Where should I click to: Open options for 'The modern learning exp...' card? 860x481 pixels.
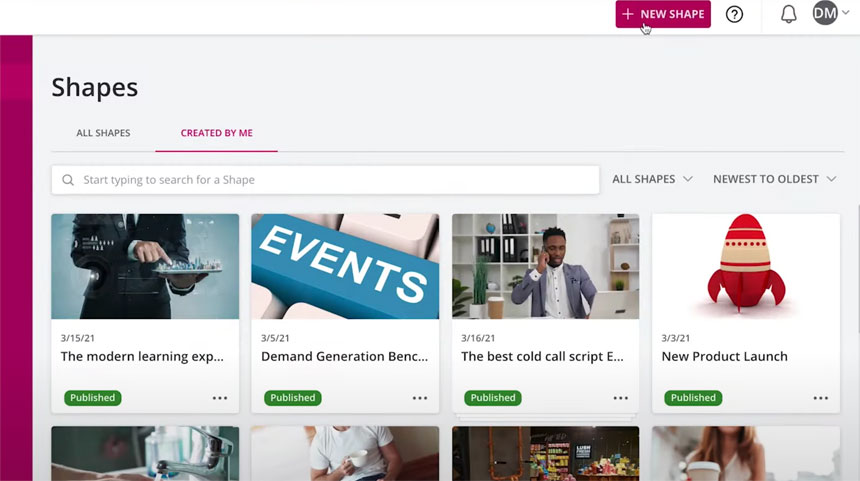(x=220, y=398)
